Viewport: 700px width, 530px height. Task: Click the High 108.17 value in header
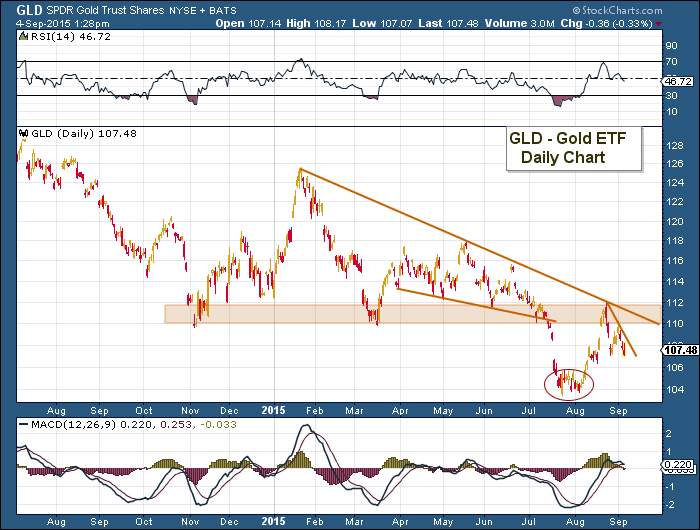317,24
